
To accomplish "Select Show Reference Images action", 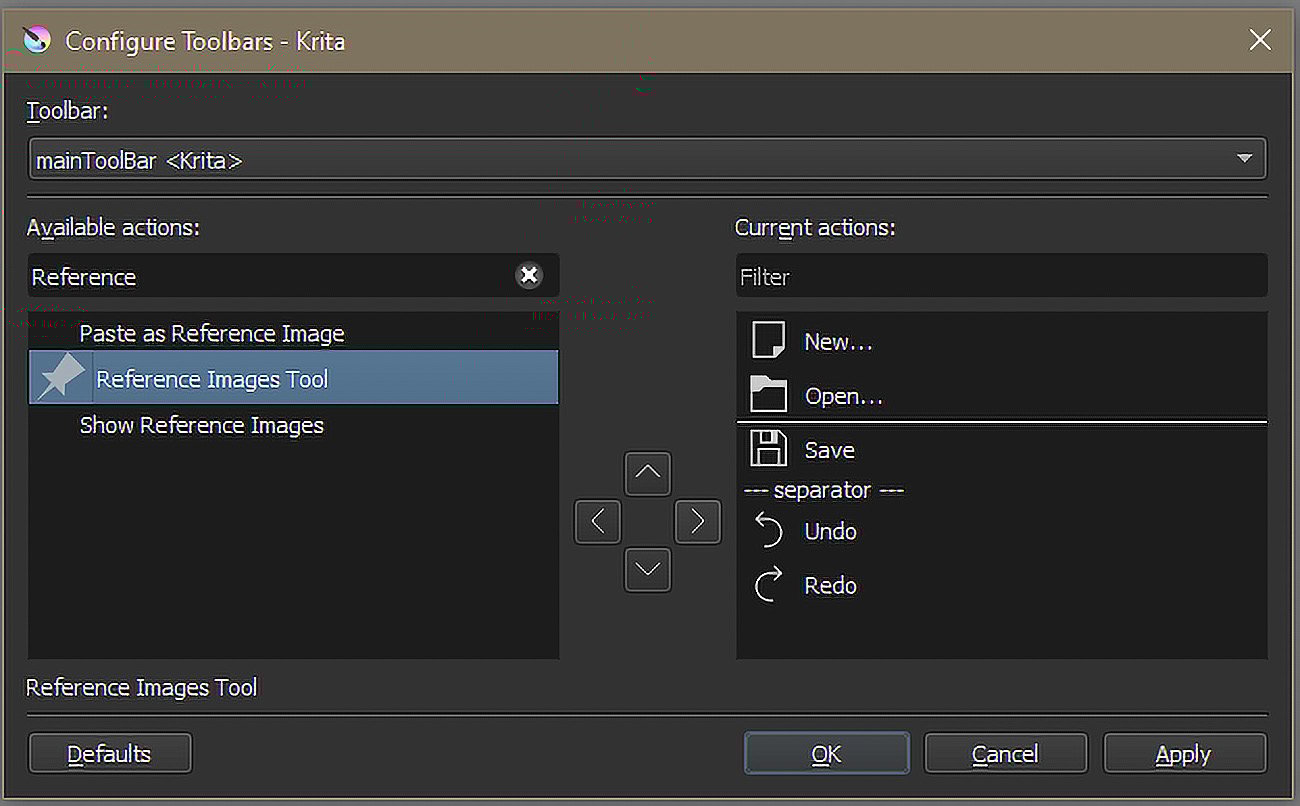I will tap(293, 425).
